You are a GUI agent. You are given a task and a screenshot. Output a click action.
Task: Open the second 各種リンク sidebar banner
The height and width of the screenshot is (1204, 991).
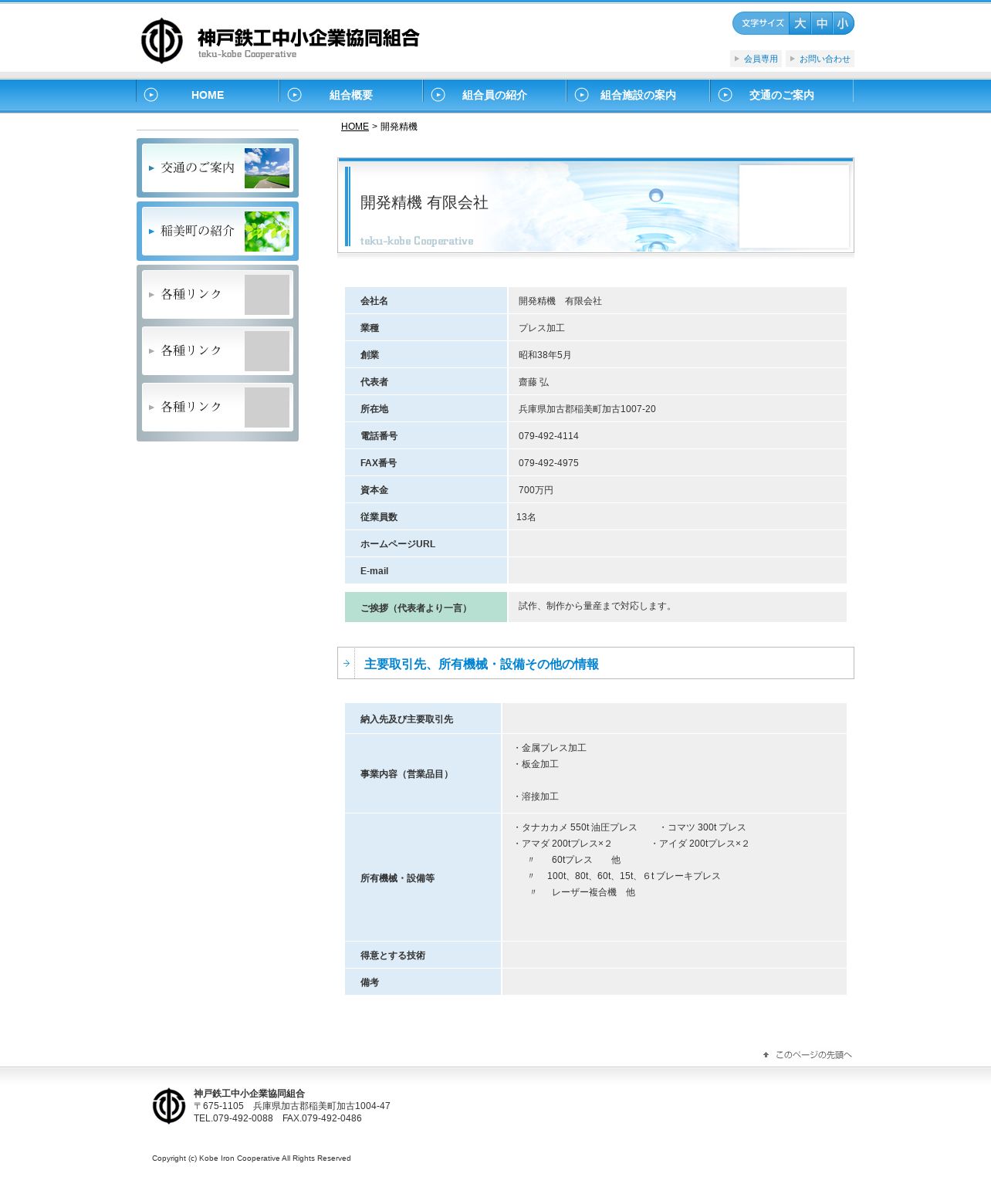218,350
